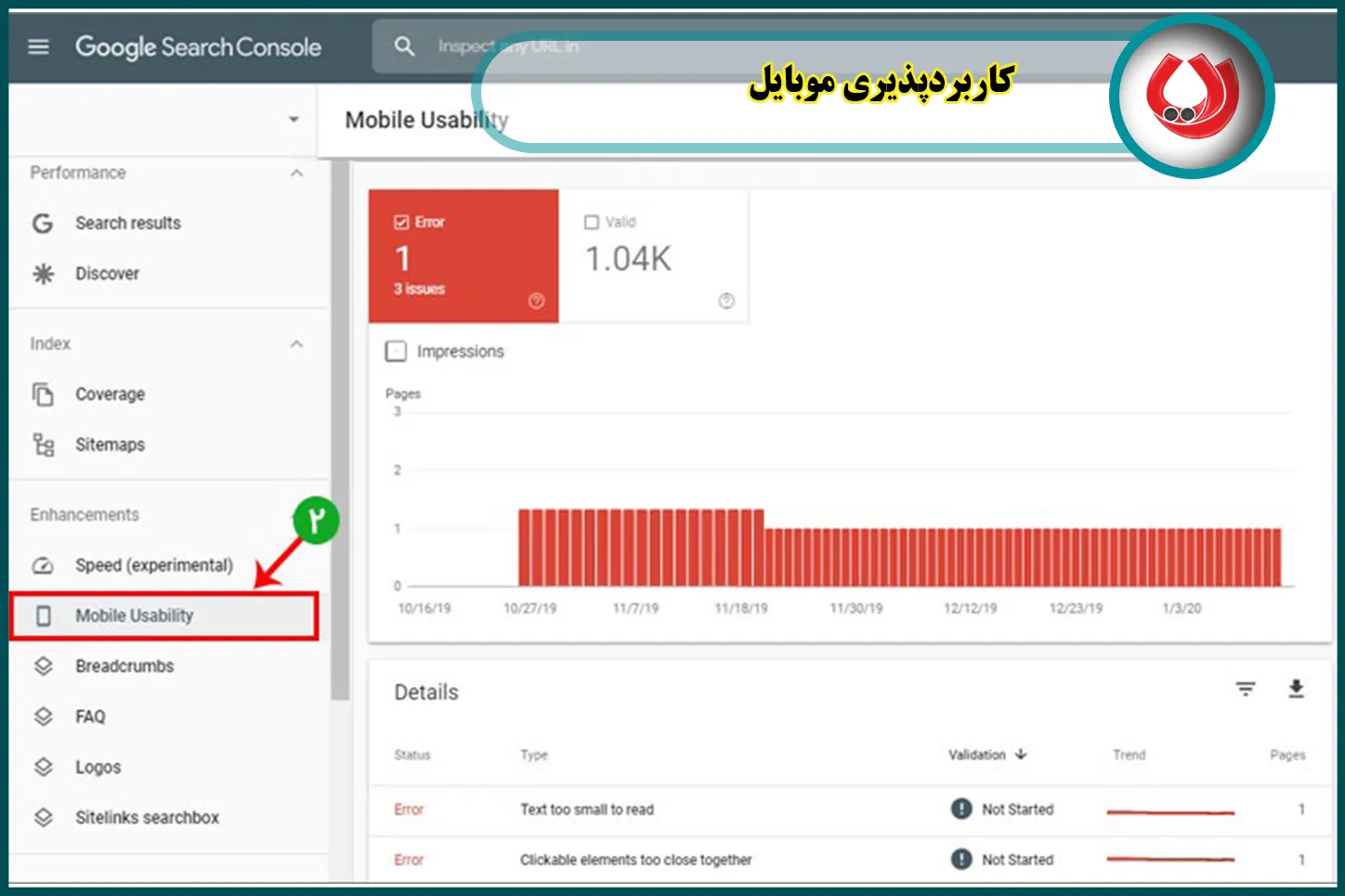Screen dimensions: 1345x896
Task: Click the Search results Google icon
Action: tap(43, 223)
